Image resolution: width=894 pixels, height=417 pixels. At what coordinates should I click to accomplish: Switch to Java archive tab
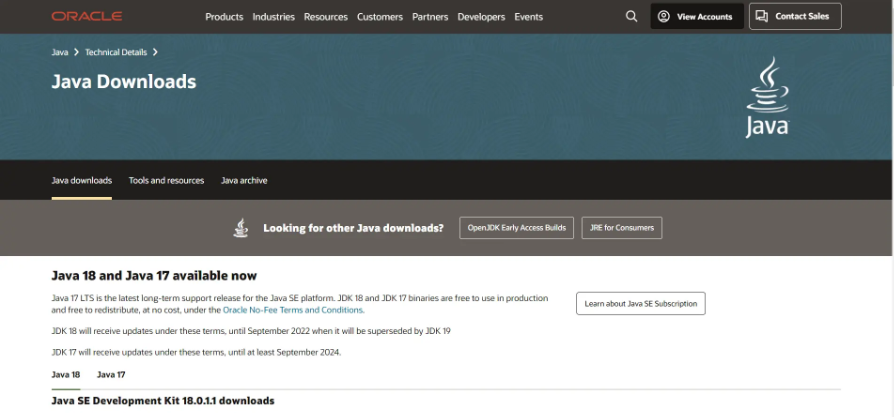[x=244, y=180]
